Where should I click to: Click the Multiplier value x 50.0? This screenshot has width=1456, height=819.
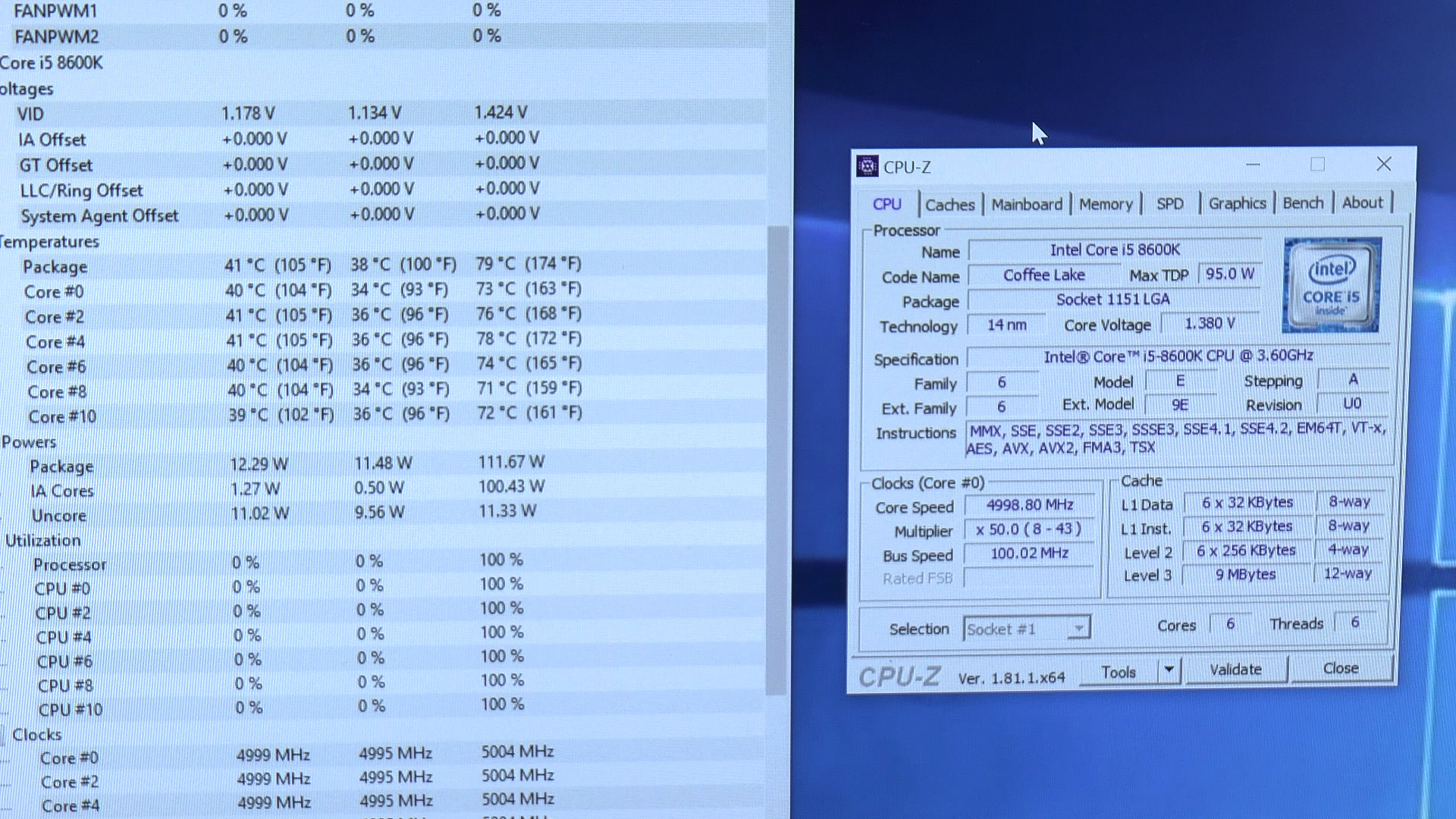point(1030,529)
